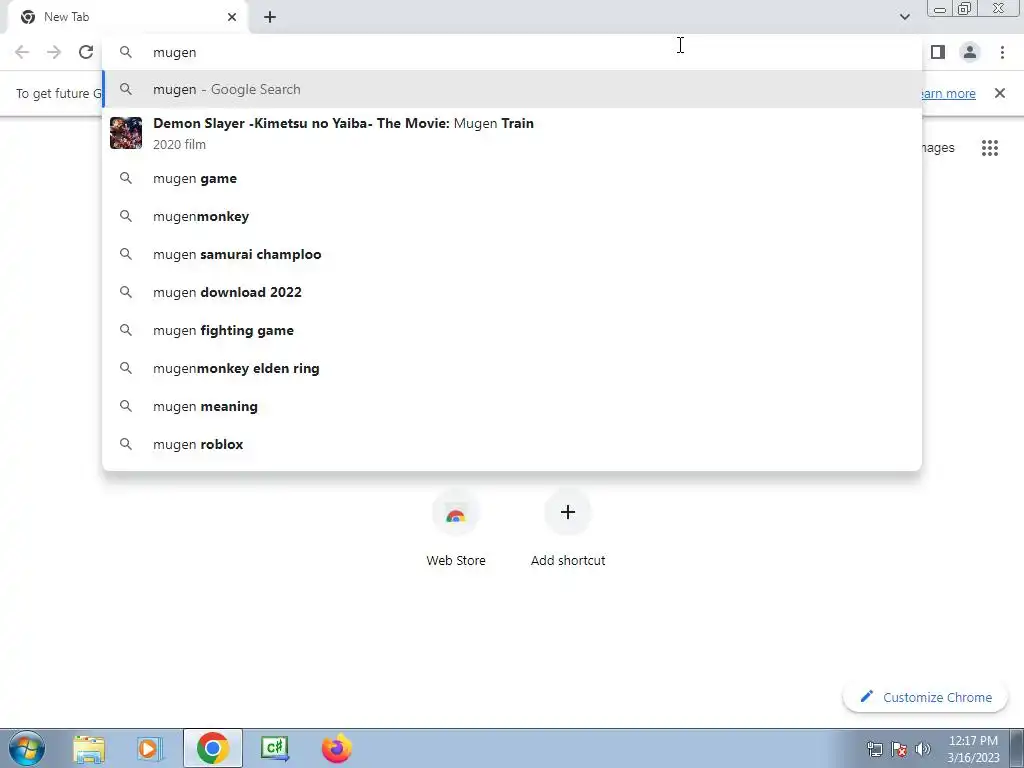The image size is (1024, 768).
Task: Close the New Tab tab
Action: pos(232,17)
